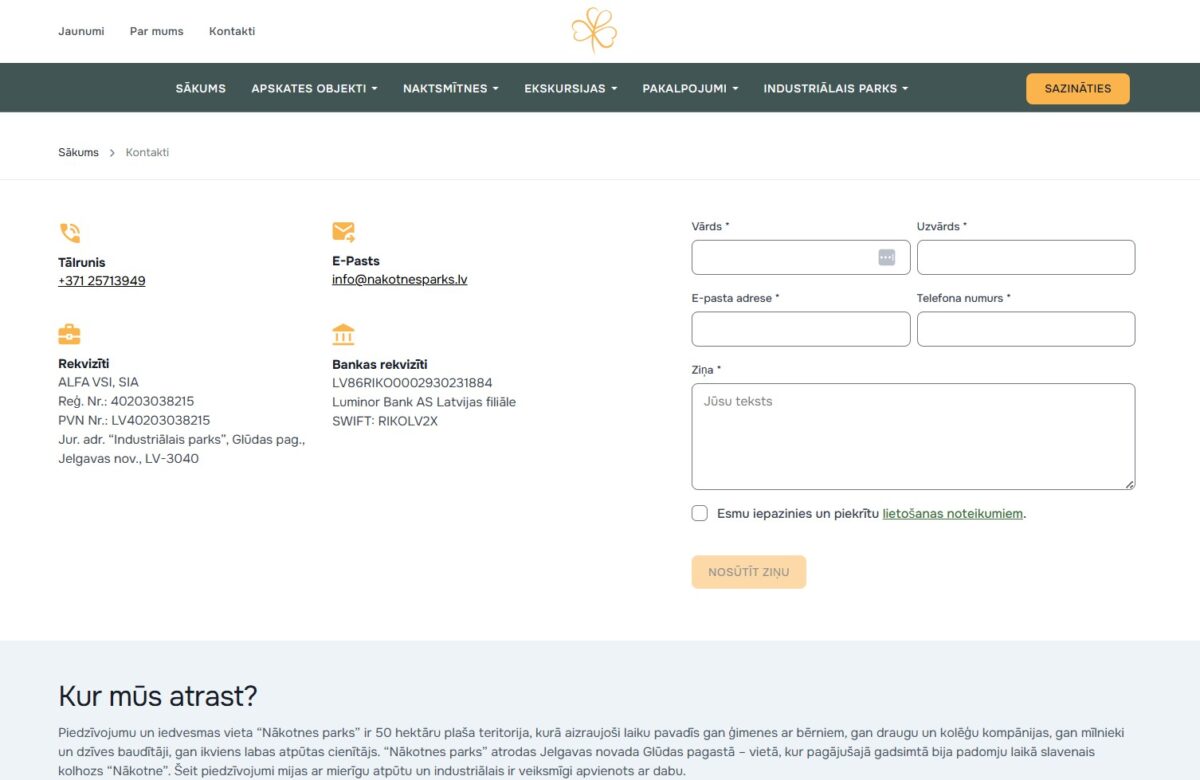Go to SĀKUMS in the navigation bar
This screenshot has width=1200, height=780.
[x=200, y=88]
